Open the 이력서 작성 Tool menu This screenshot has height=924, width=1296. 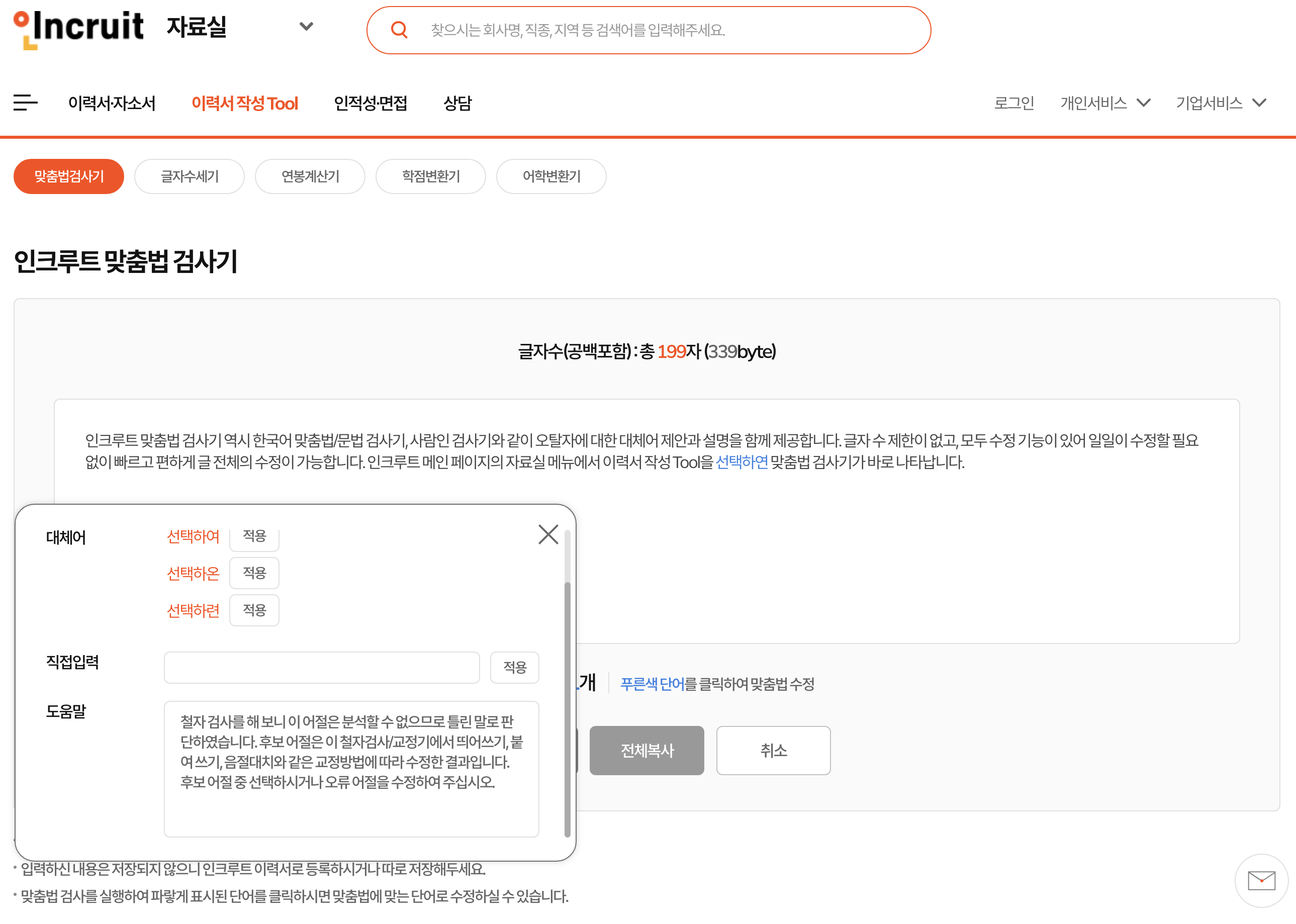pyautogui.click(x=245, y=103)
